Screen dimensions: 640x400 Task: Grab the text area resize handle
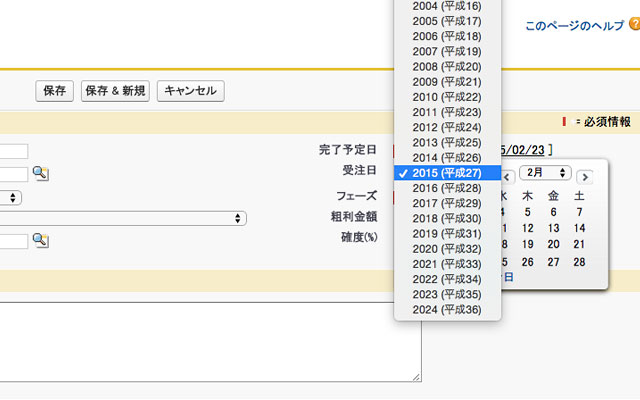[x=416, y=377]
